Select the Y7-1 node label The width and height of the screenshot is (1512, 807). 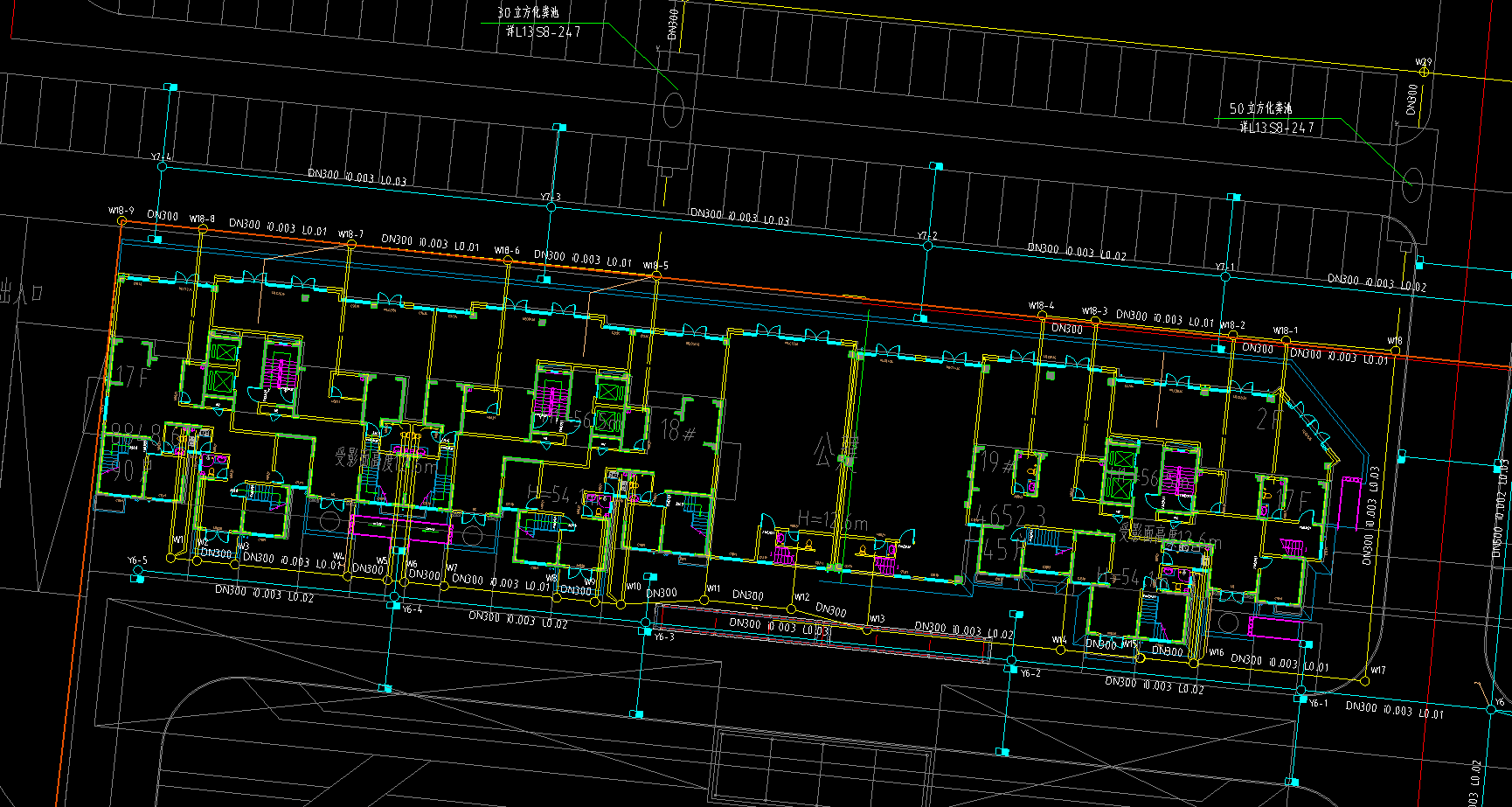tap(1225, 268)
